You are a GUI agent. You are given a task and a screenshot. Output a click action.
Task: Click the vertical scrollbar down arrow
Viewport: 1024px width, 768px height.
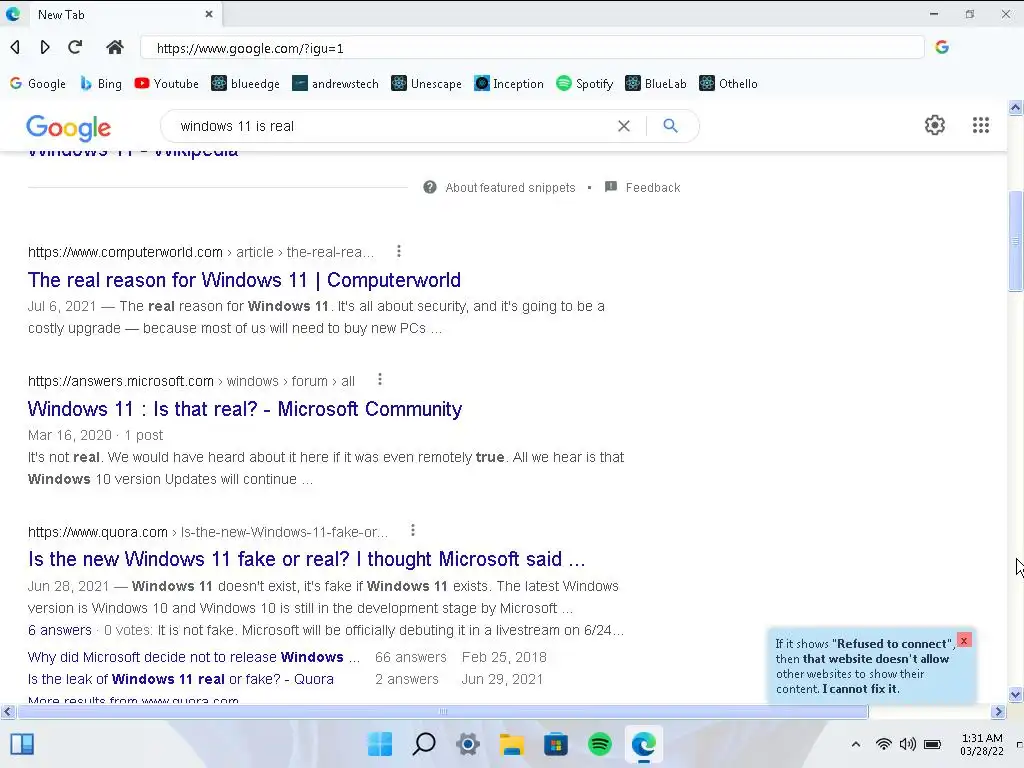click(x=1015, y=695)
